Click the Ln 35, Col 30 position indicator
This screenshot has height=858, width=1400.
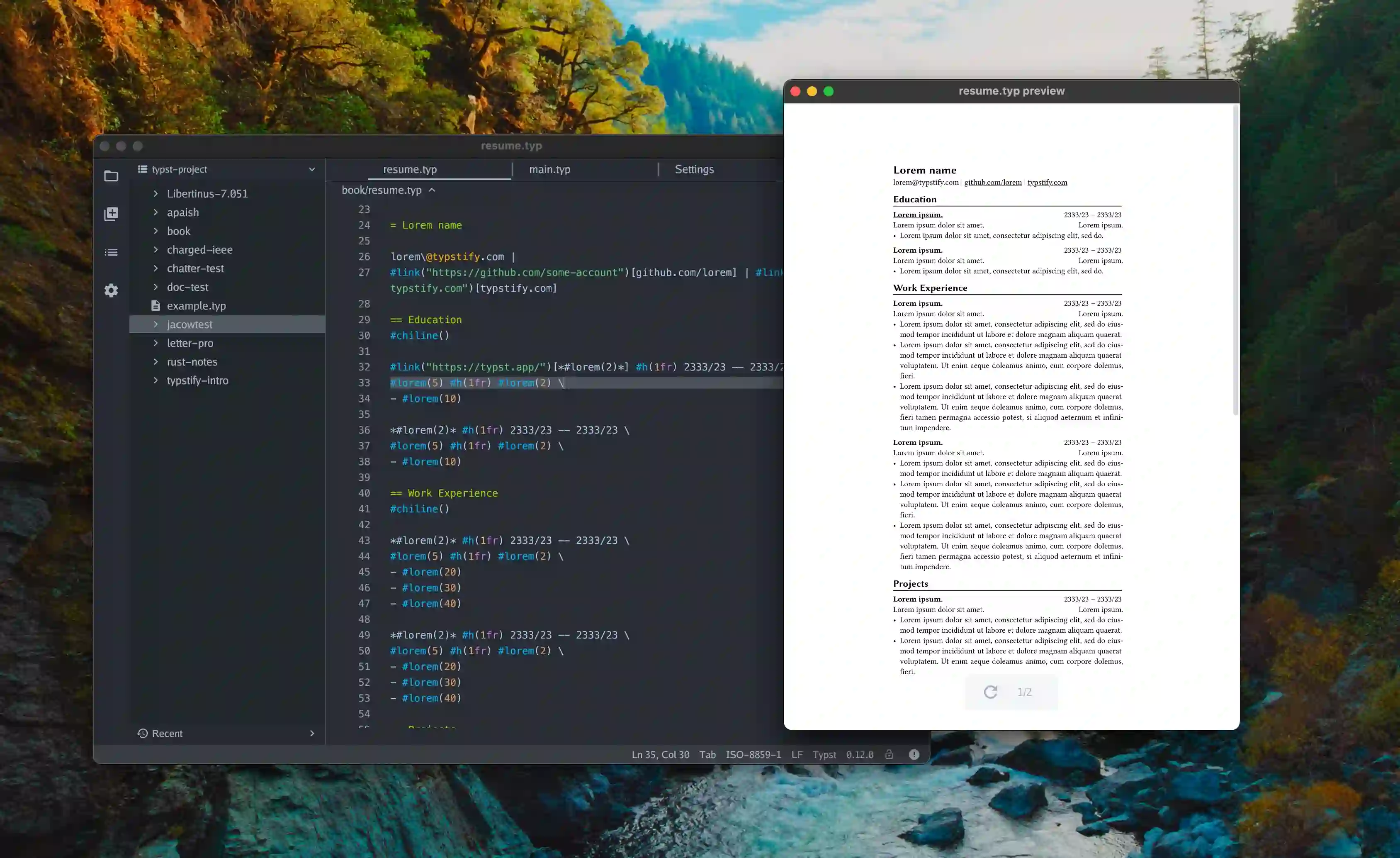(x=660, y=755)
